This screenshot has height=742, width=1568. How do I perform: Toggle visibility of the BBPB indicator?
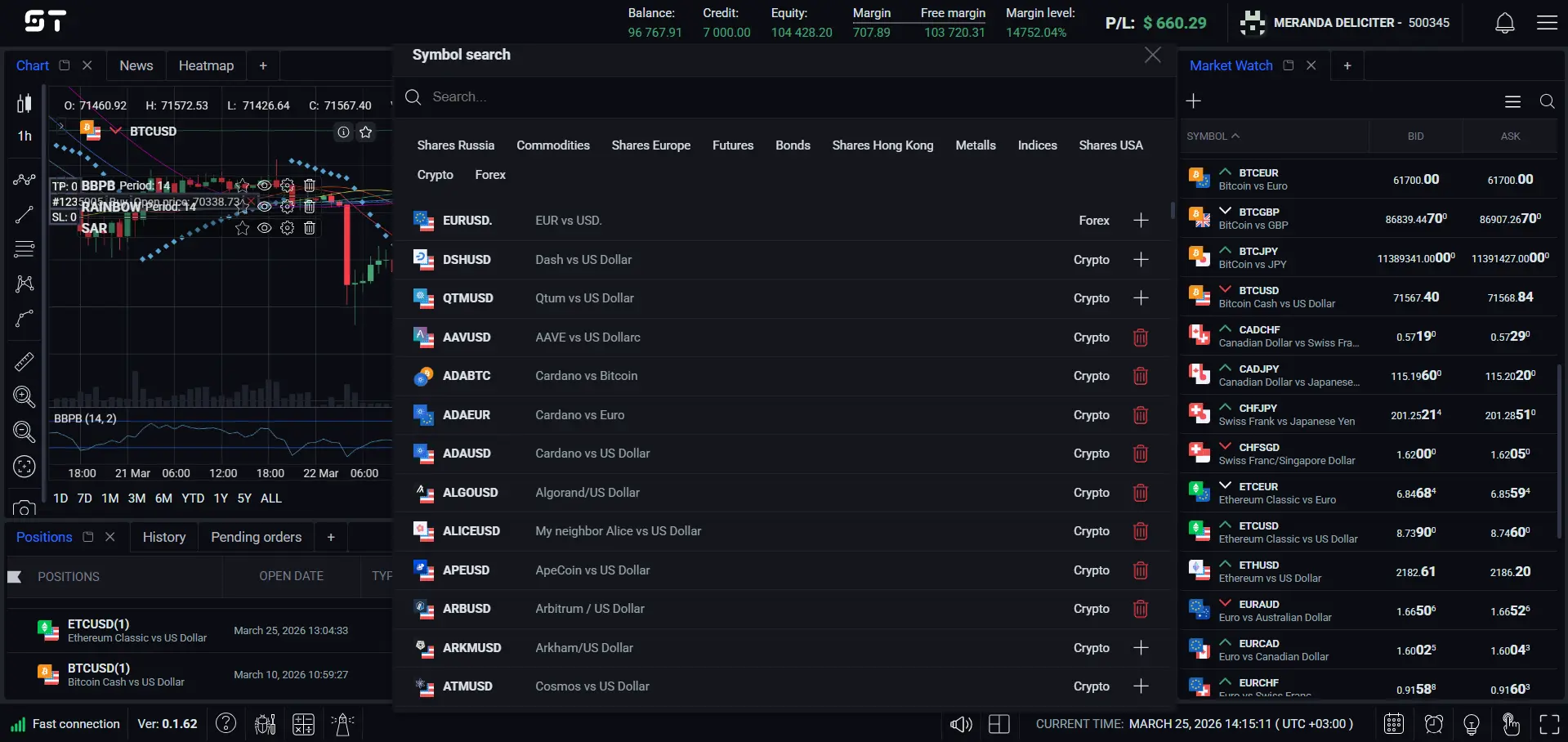pyautogui.click(x=264, y=185)
